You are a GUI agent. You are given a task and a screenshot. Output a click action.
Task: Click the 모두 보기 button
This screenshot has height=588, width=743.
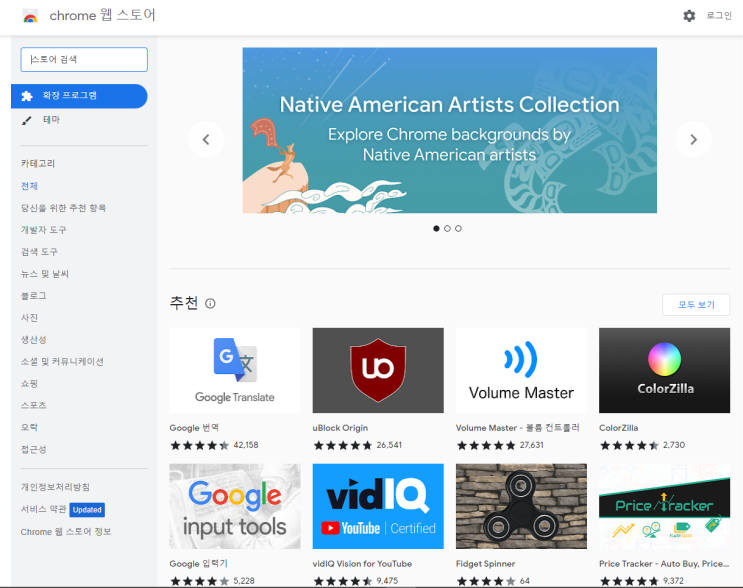coord(696,305)
